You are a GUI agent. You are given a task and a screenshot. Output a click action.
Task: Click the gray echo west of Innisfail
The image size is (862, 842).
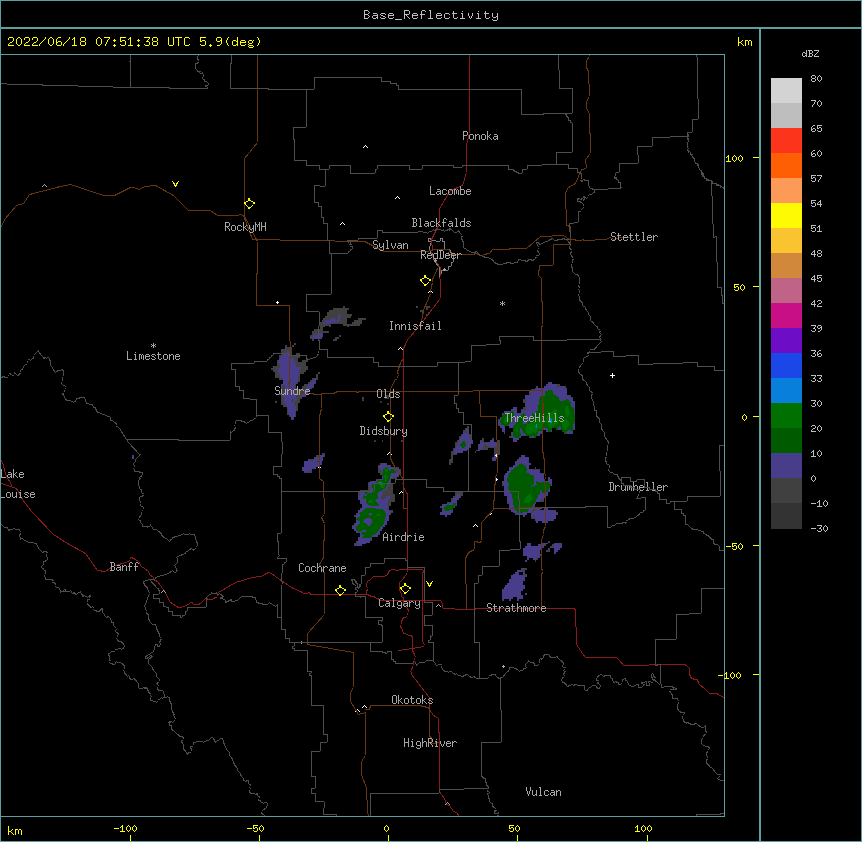click(x=335, y=319)
